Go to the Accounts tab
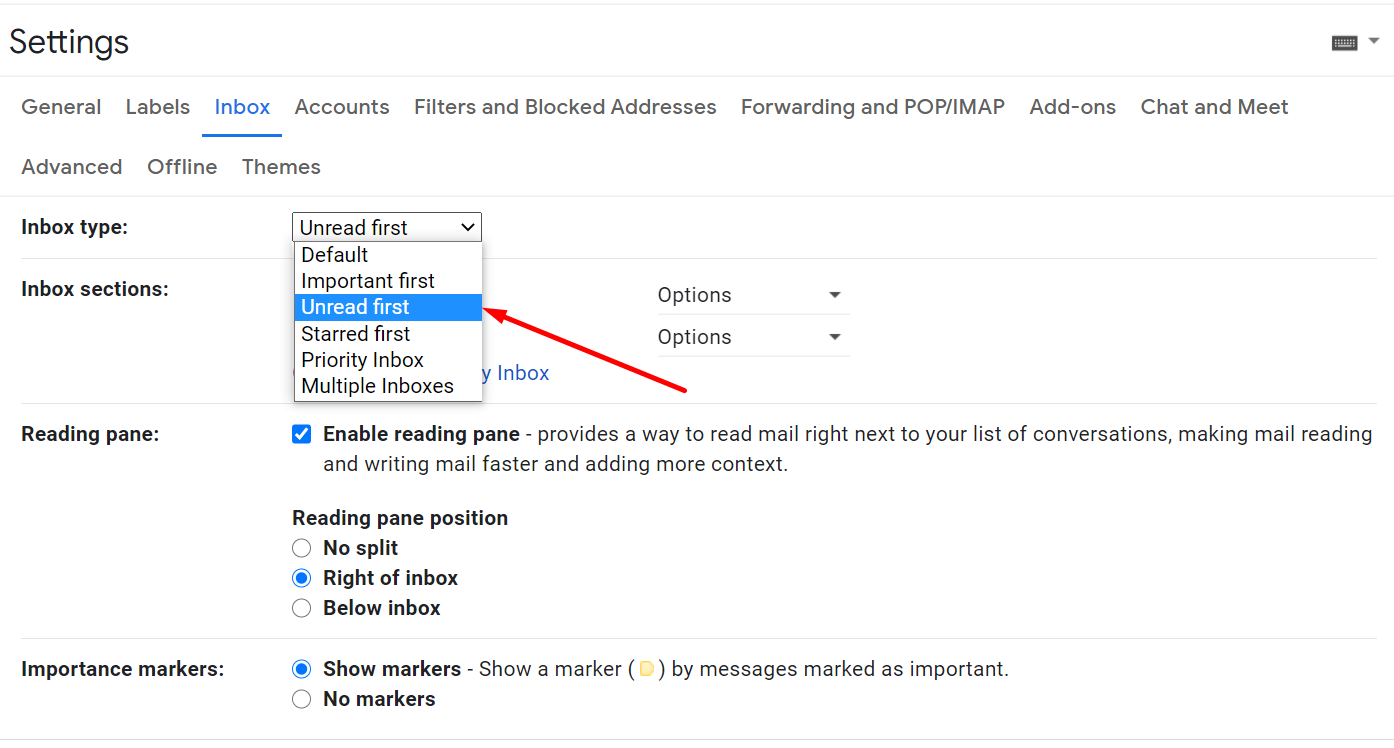This screenshot has height=748, width=1394. click(x=342, y=107)
